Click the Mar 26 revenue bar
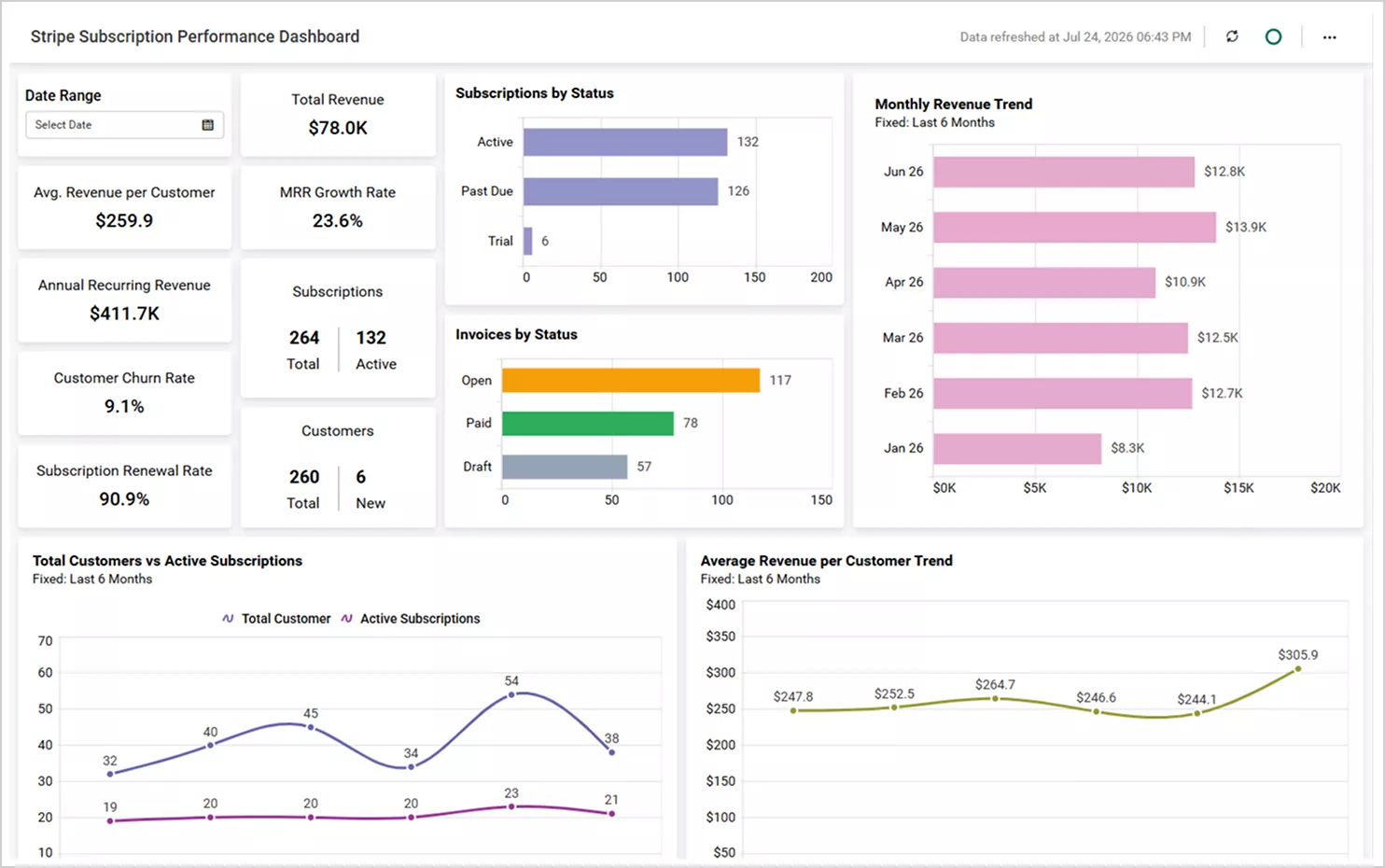Viewport: 1385px width, 868px height. (x=1061, y=338)
